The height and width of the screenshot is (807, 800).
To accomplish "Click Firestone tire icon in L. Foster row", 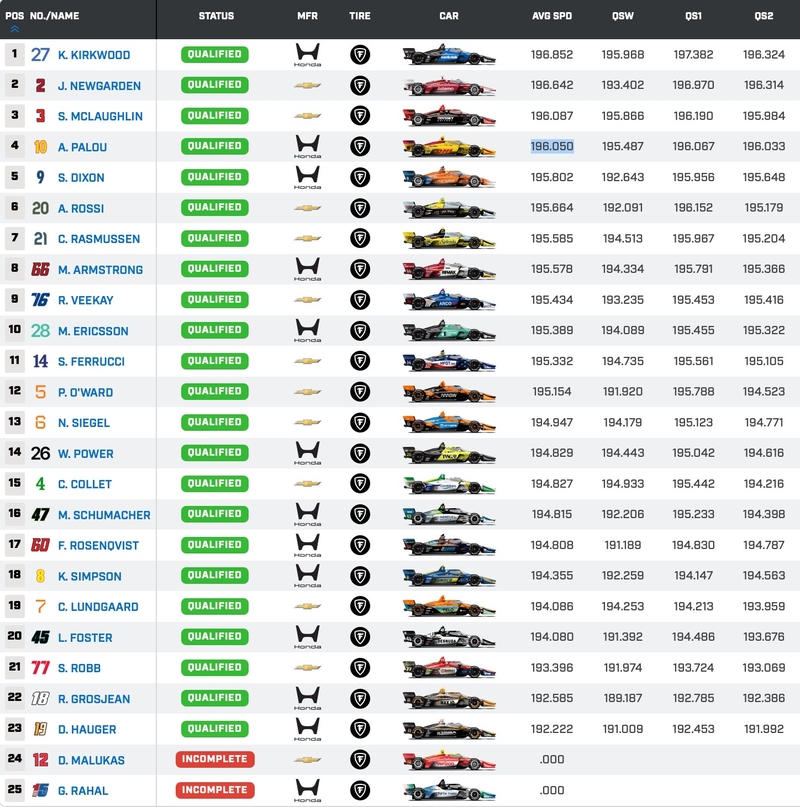I will (x=360, y=637).
